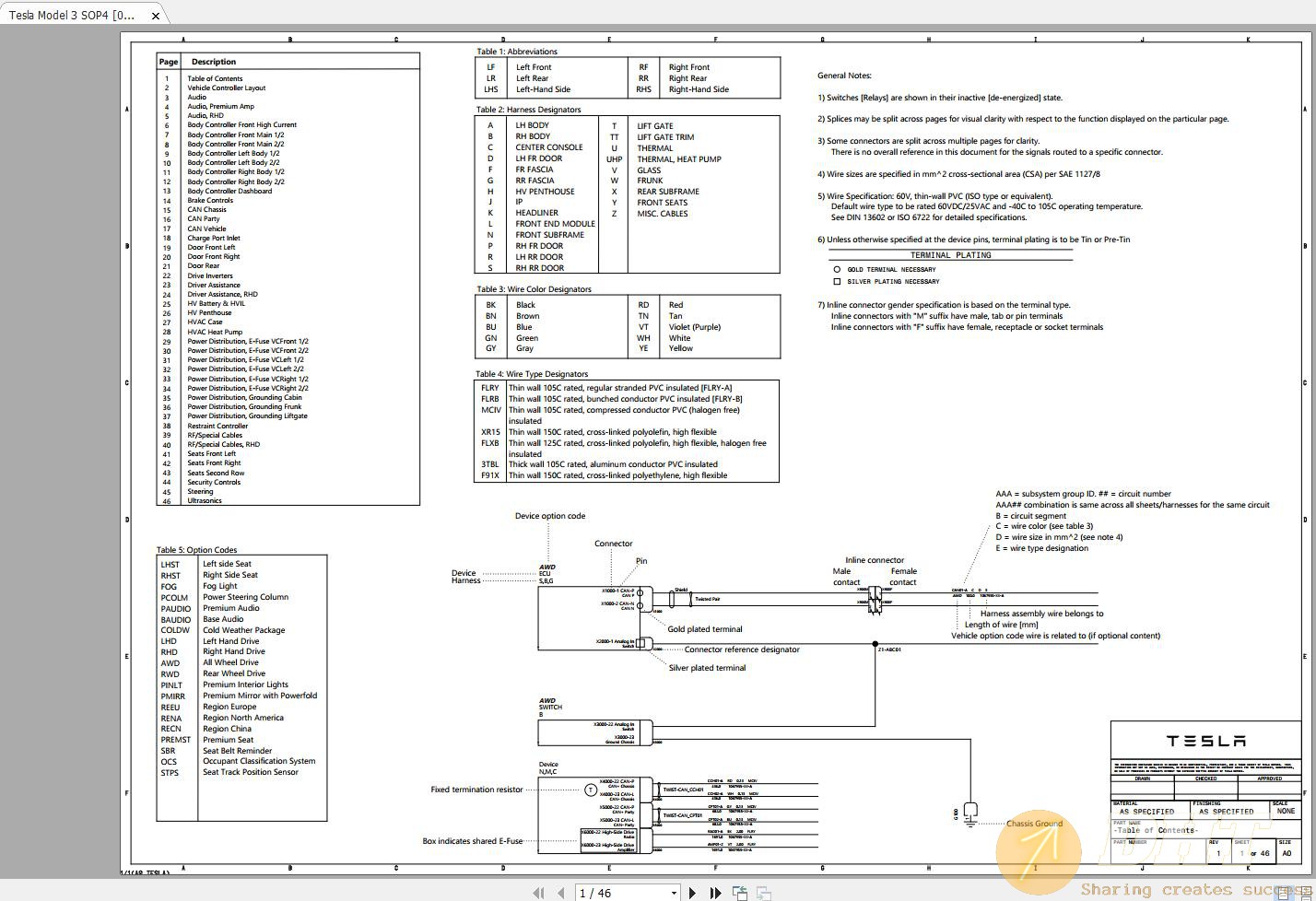Click 'TERMINAL PLATING' legend title
1316x901 pixels.
[x=951, y=255]
